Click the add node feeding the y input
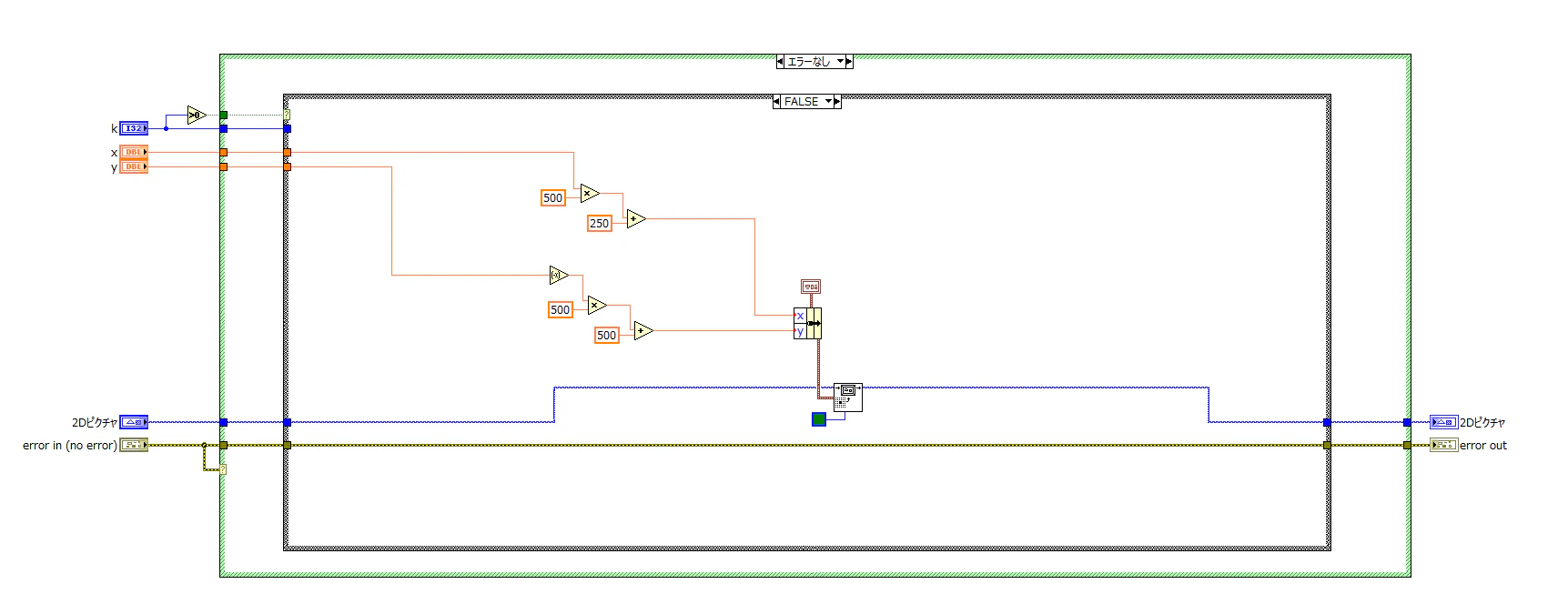Viewport: 1568px width, 594px height. point(643,330)
